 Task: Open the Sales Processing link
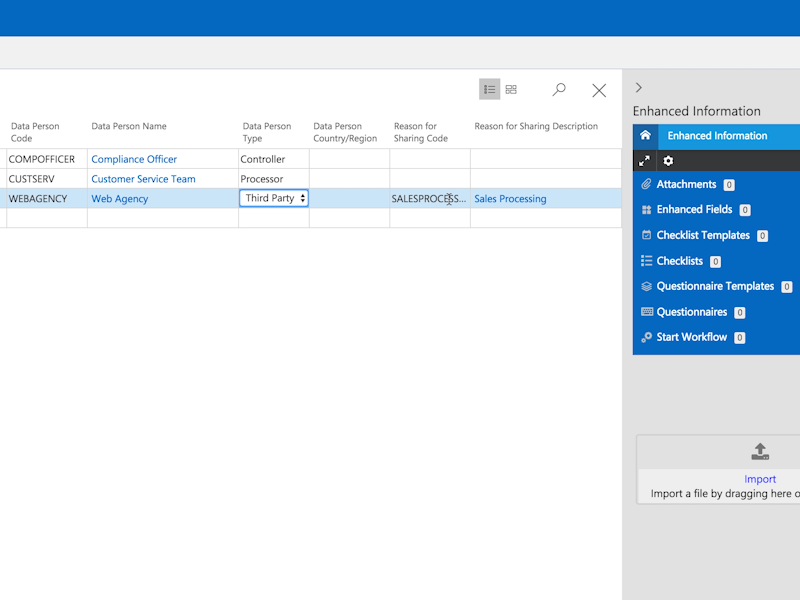(510, 199)
